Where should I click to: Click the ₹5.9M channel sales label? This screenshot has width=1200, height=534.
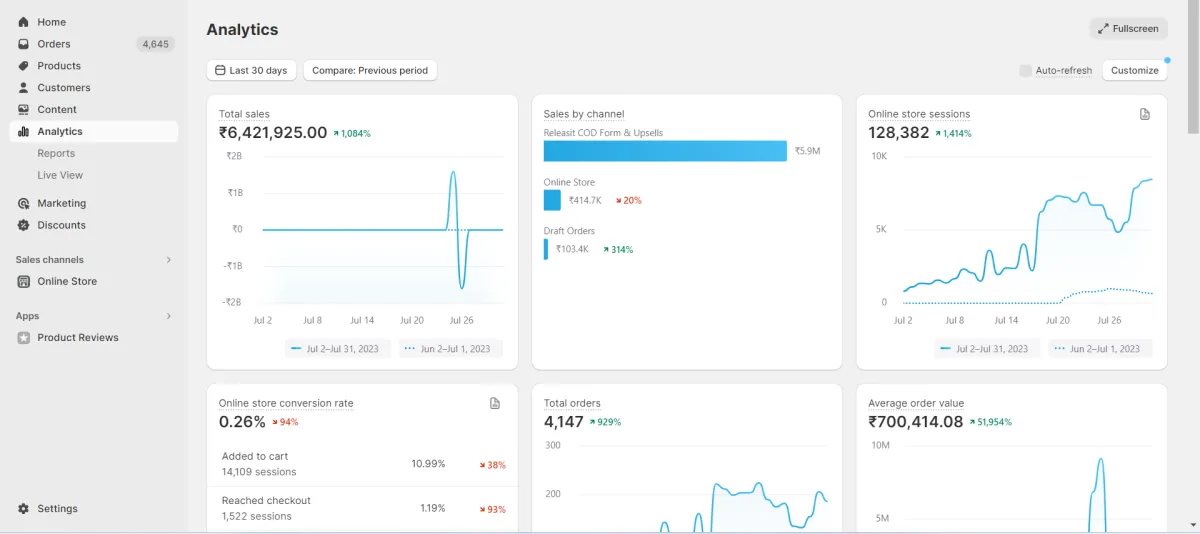tap(807, 151)
